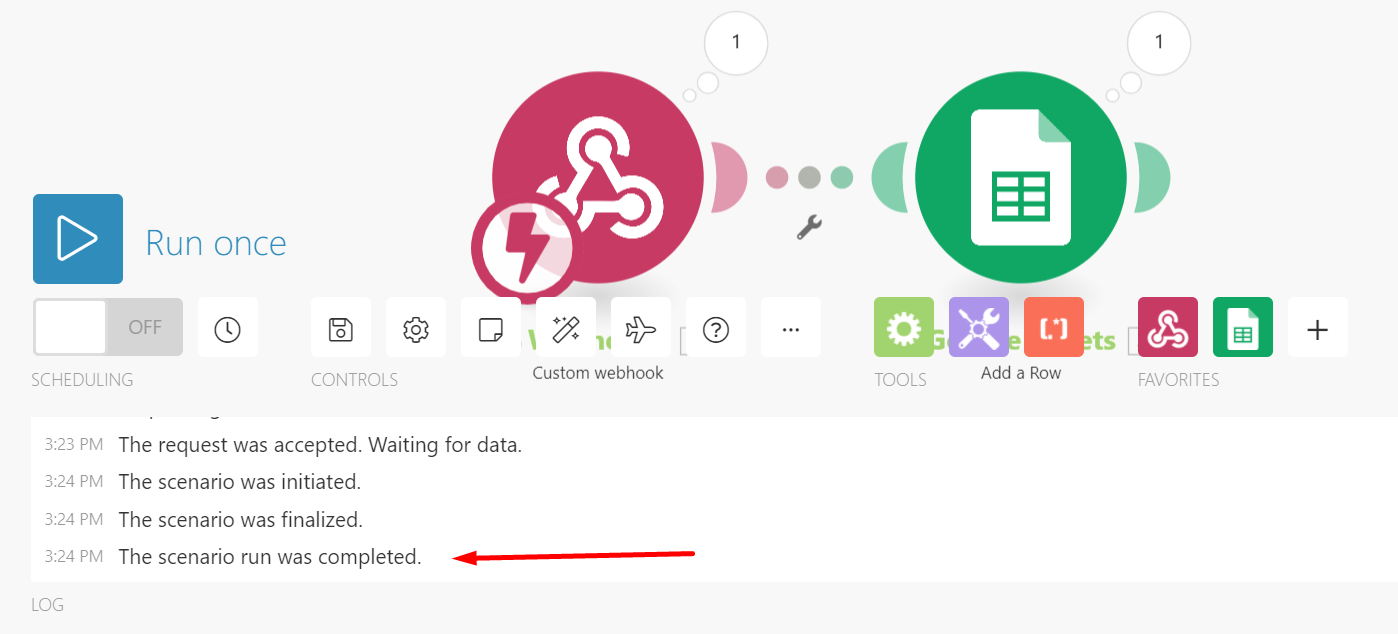The height and width of the screenshot is (634, 1398).
Task: Click the Run once label
Action: (x=216, y=243)
